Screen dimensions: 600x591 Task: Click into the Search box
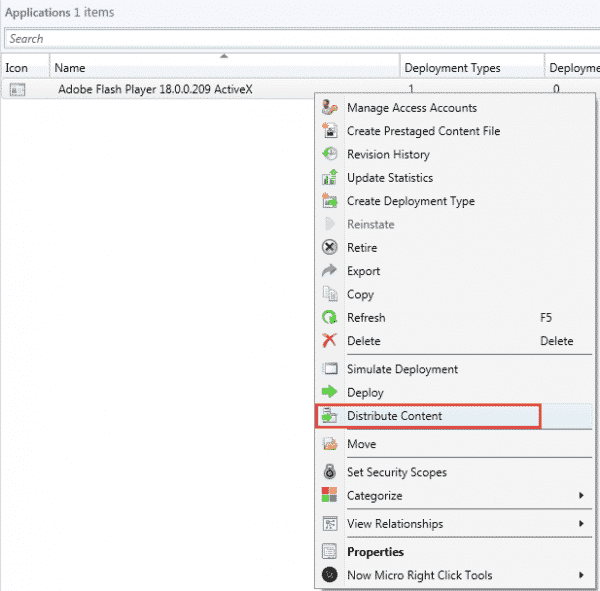pyautogui.click(x=300, y=39)
